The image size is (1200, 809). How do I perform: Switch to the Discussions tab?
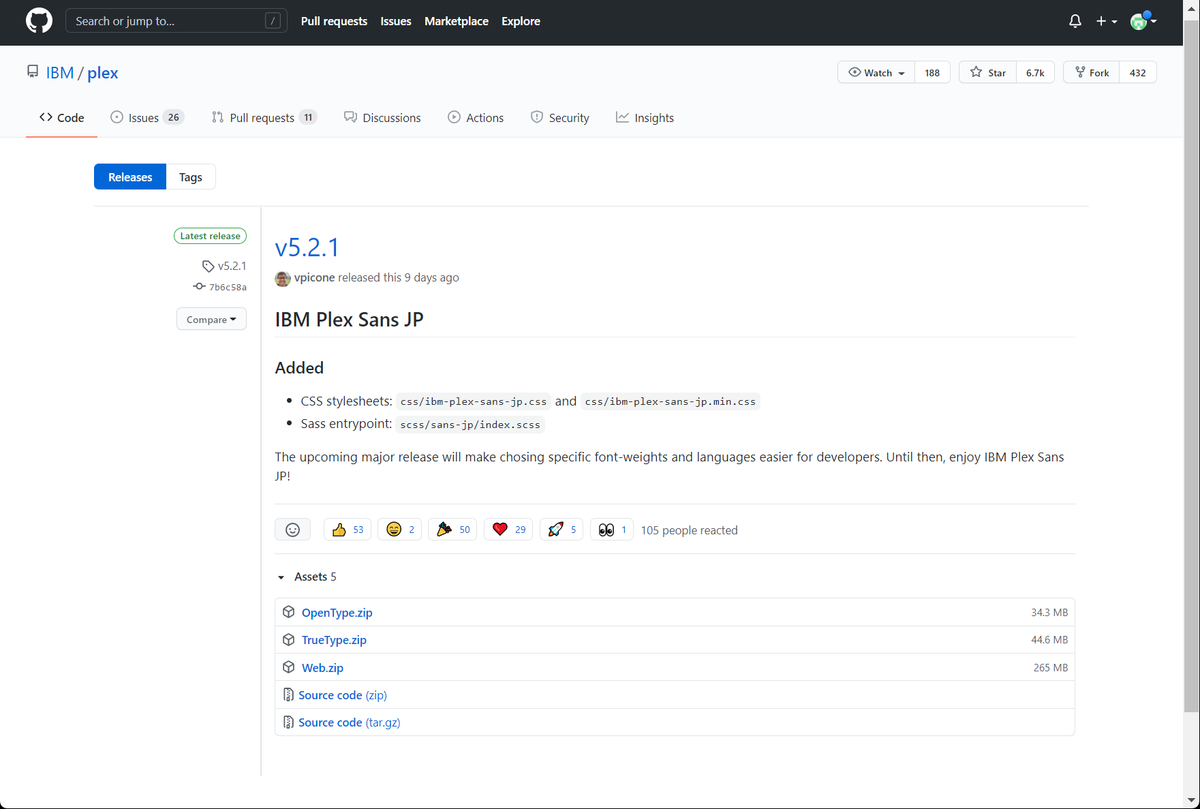coord(382,118)
